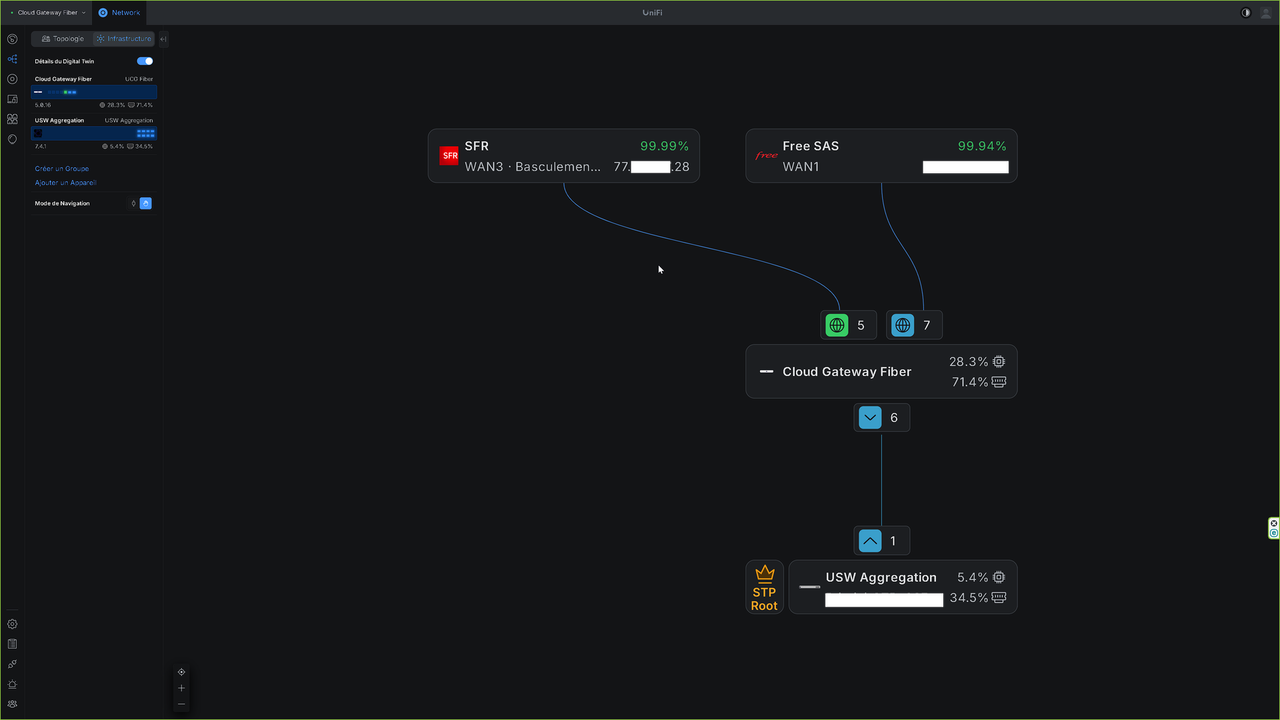The image size is (1280, 720).
Task: Click SFR uptime 99.99% value
Action: tap(665, 146)
